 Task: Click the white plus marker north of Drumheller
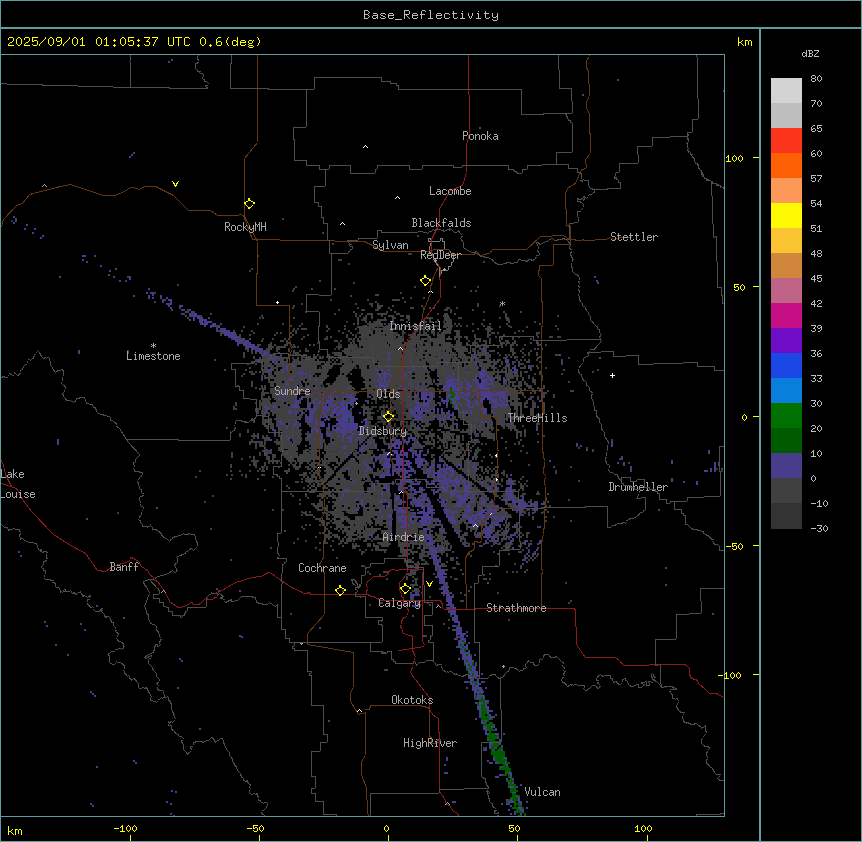point(612,375)
